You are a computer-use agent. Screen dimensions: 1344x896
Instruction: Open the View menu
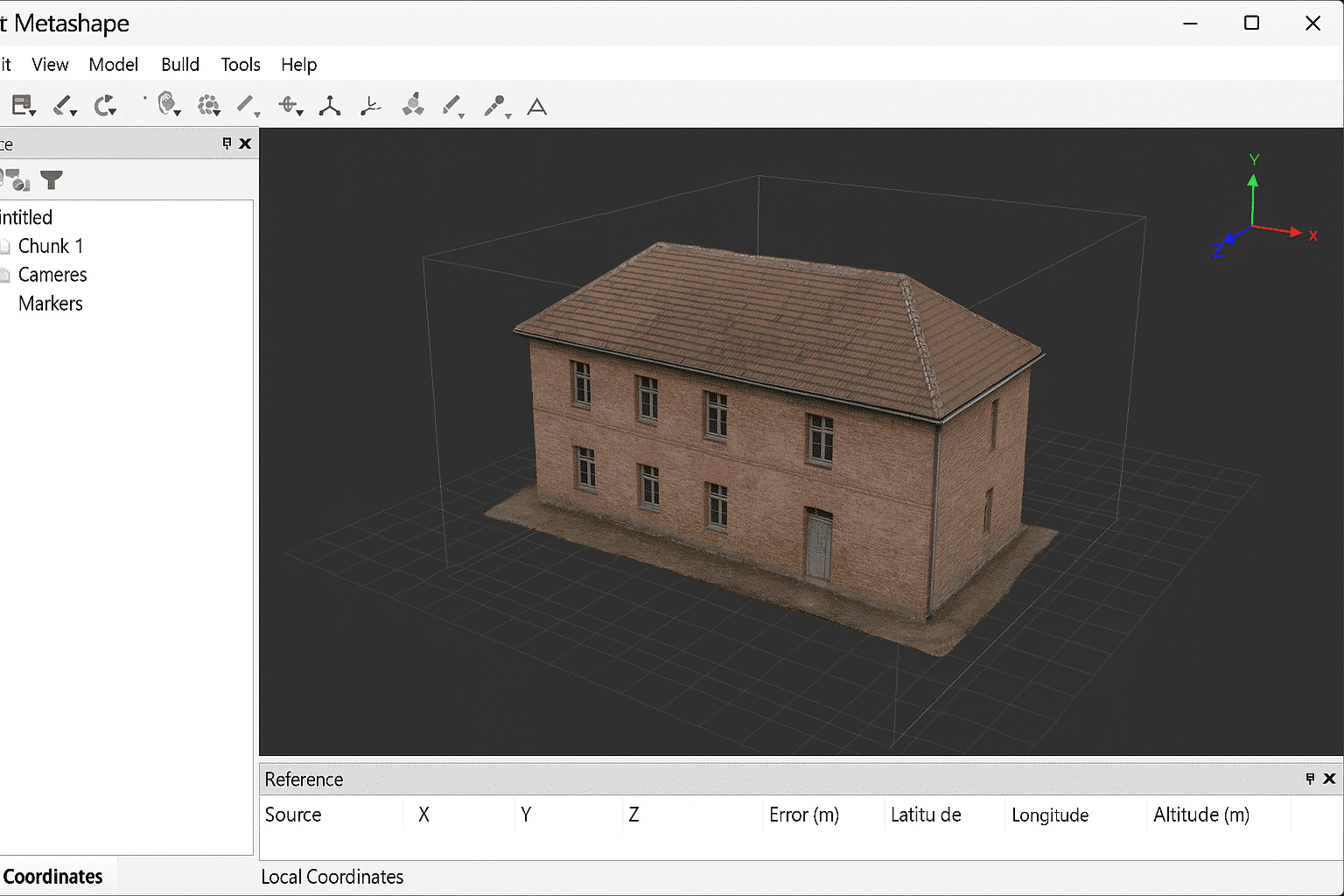[x=50, y=65]
